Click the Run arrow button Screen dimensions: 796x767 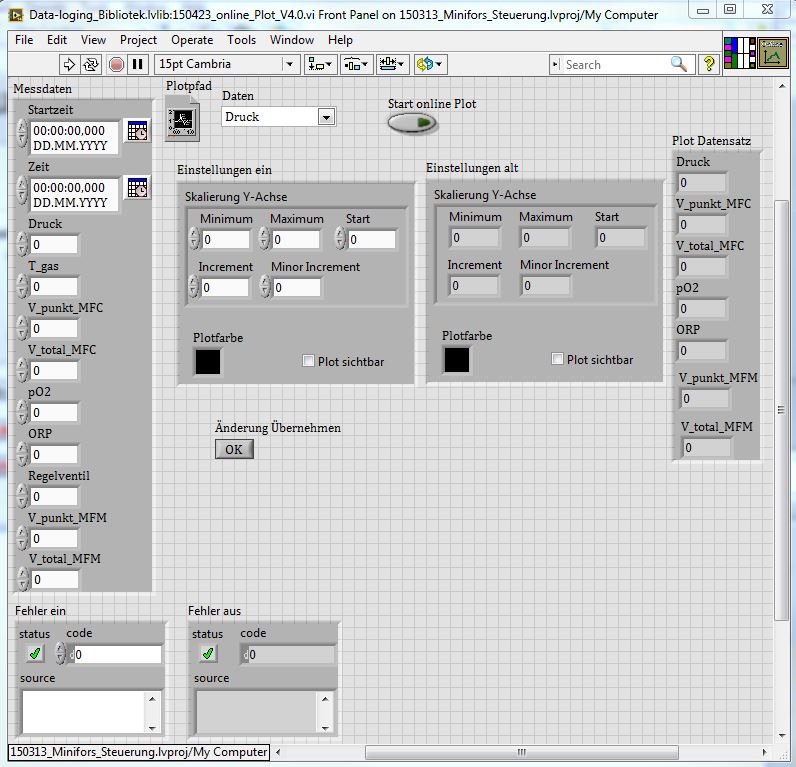click(x=69, y=64)
